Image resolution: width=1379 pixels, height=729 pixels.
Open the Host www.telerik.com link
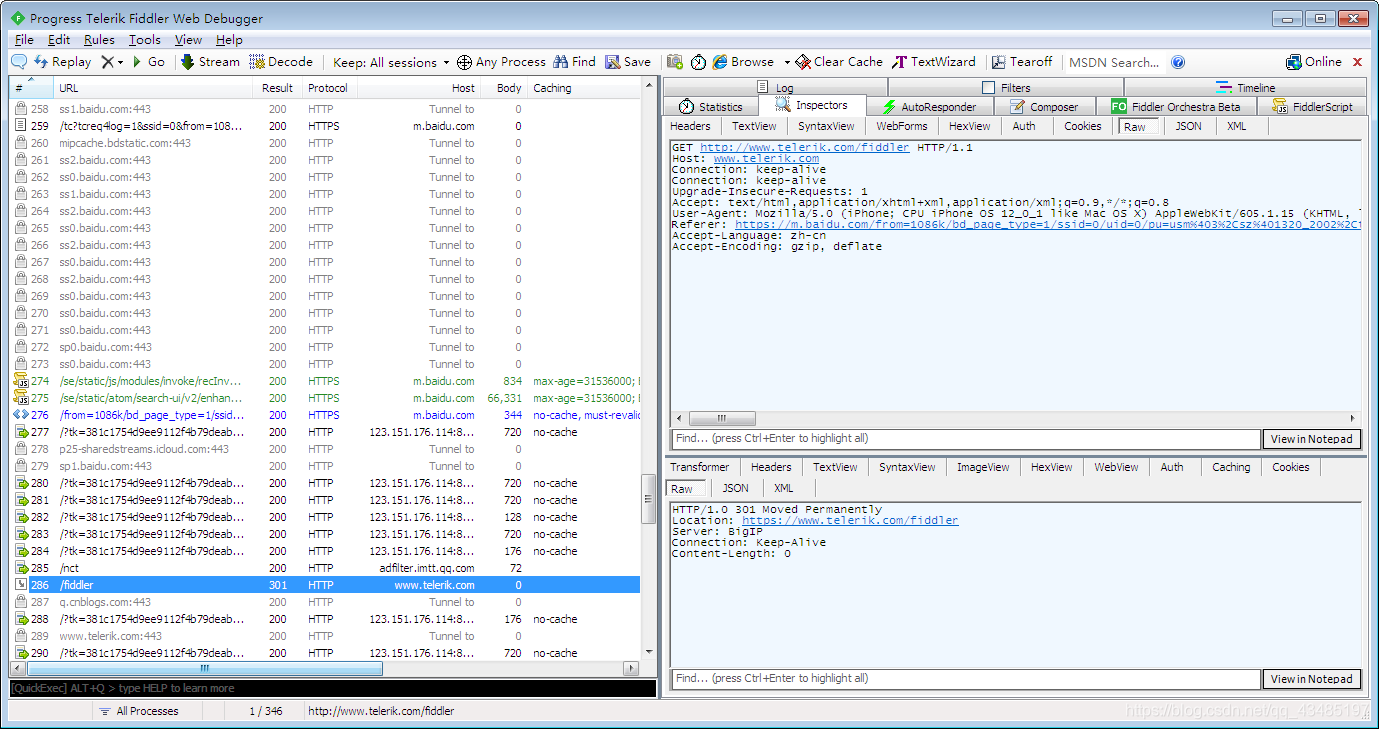[x=766, y=159]
